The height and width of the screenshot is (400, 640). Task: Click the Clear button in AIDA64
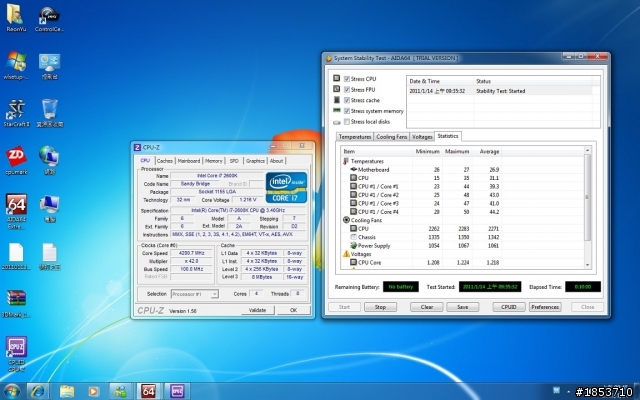(x=427, y=307)
